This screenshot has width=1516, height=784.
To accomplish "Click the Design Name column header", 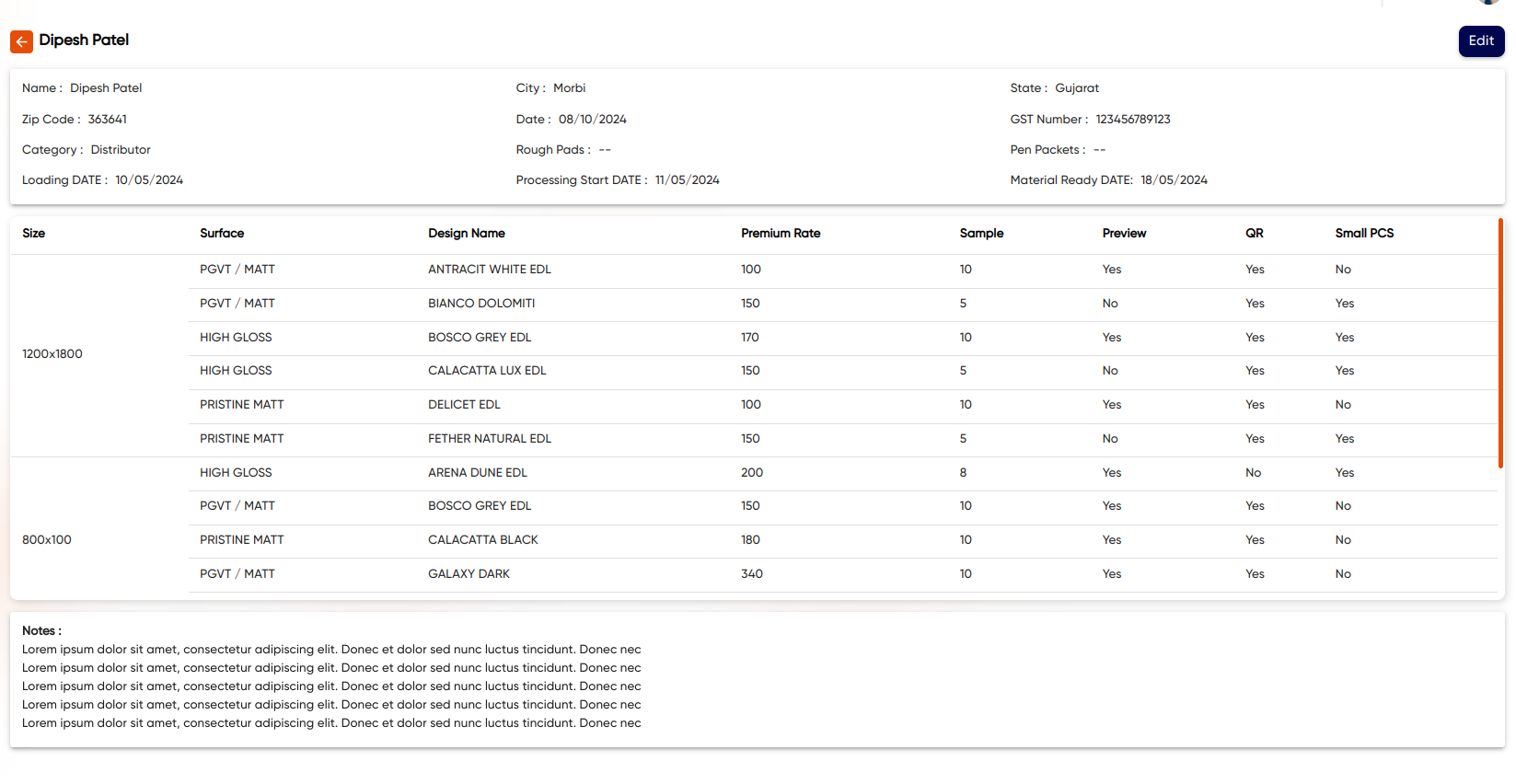I will coord(466,234).
